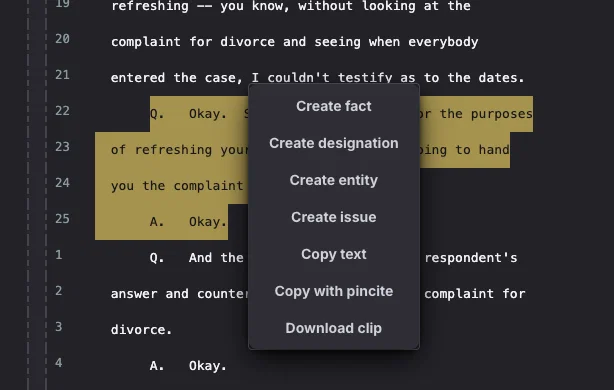This screenshot has height=390, width=614.
Task: Choose Copy with pincite option
Action: point(334,291)
